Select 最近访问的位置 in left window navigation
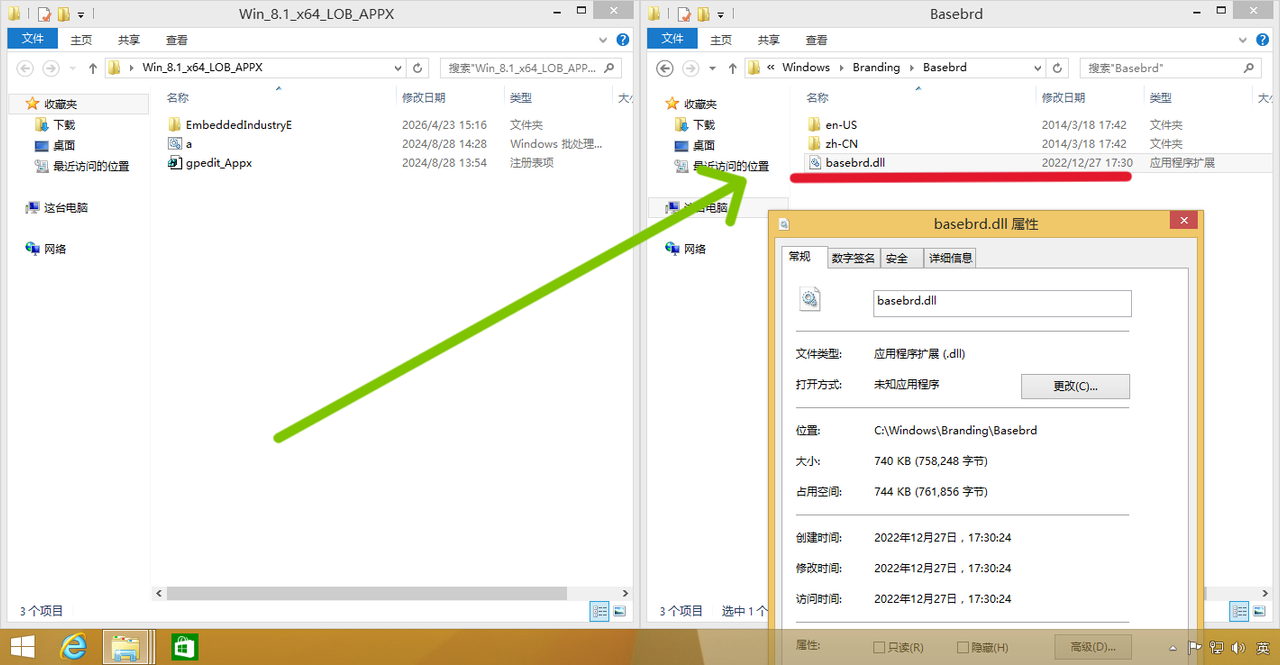 click(x=82, y=166)
